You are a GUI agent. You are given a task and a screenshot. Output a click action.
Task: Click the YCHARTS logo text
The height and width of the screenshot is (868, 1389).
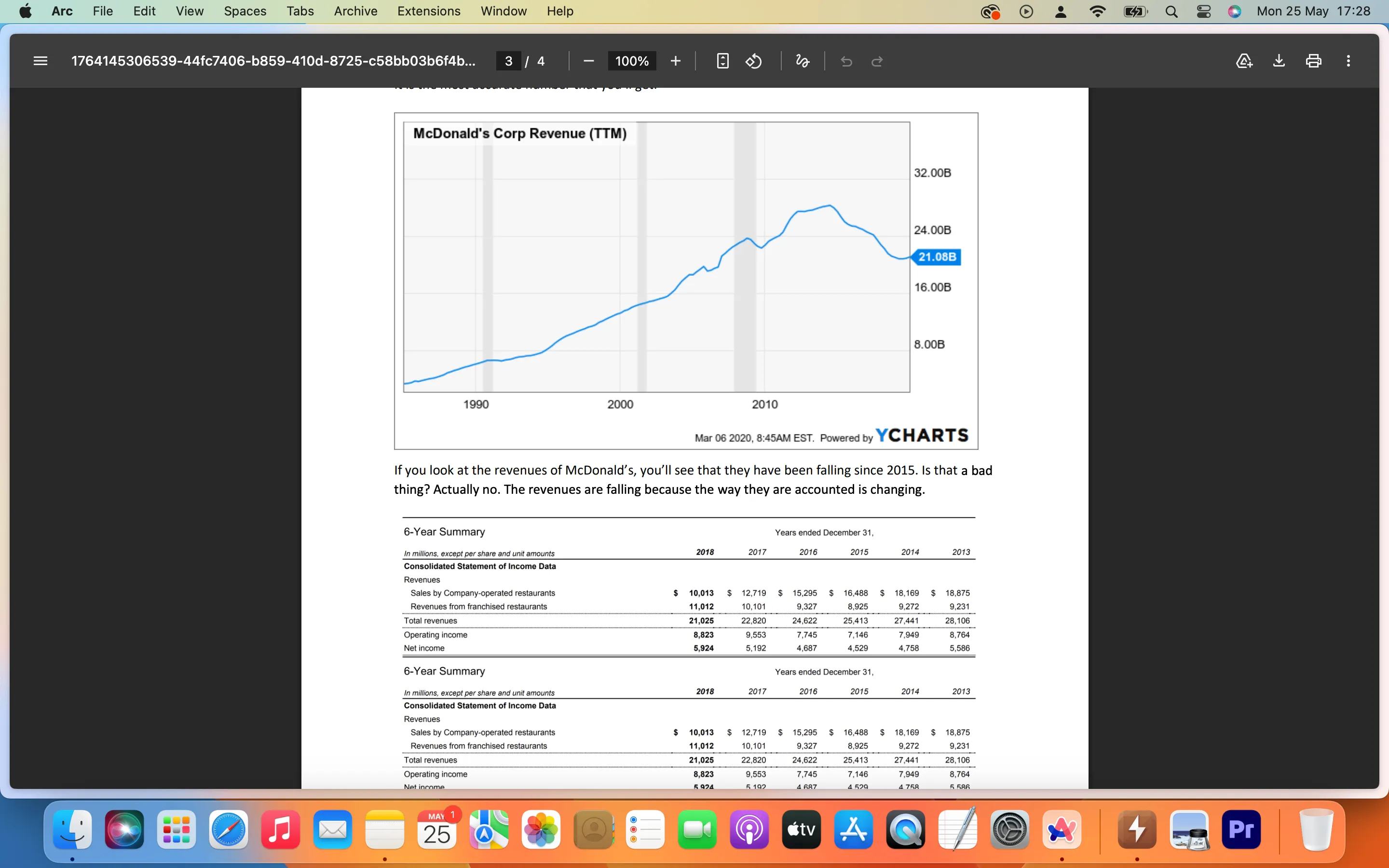922,435
